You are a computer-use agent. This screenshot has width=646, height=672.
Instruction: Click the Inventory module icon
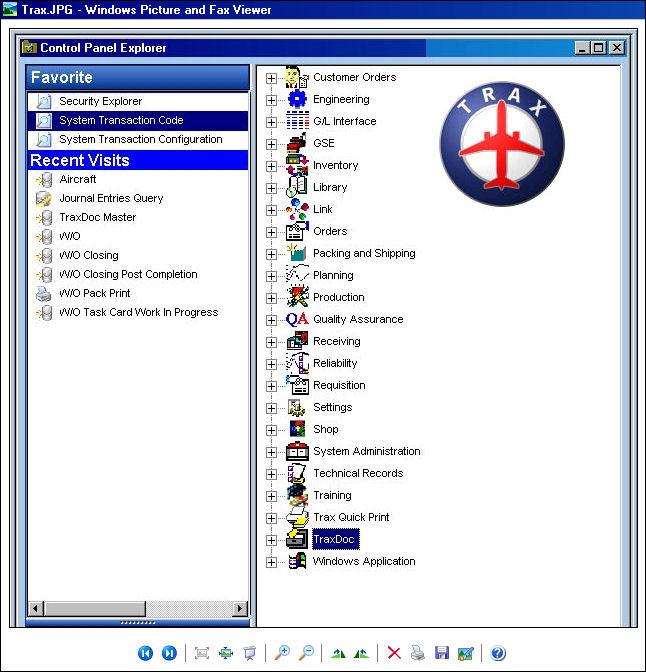coord(297,165)
